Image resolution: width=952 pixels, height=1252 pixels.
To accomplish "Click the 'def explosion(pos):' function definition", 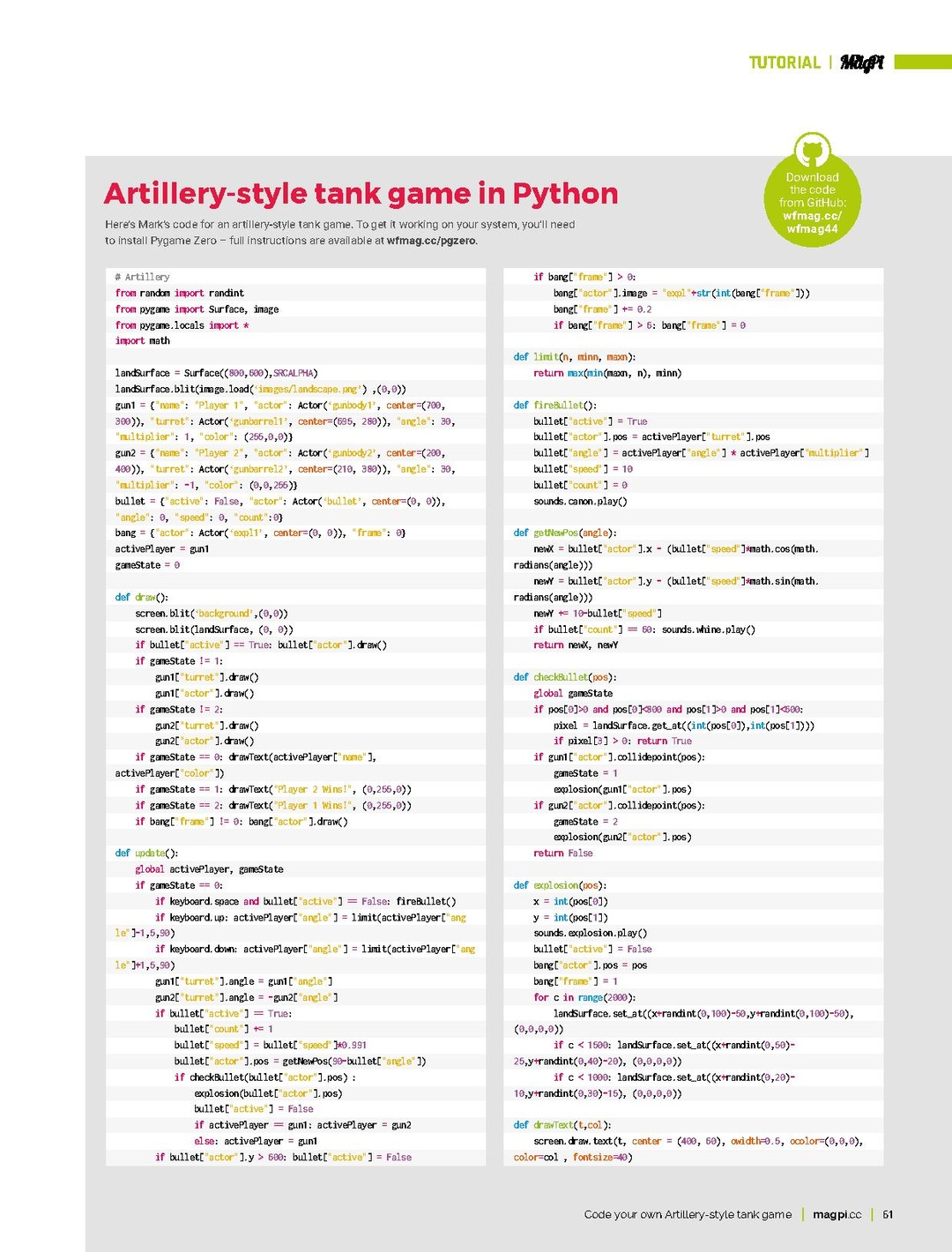I will click(560, 885).
